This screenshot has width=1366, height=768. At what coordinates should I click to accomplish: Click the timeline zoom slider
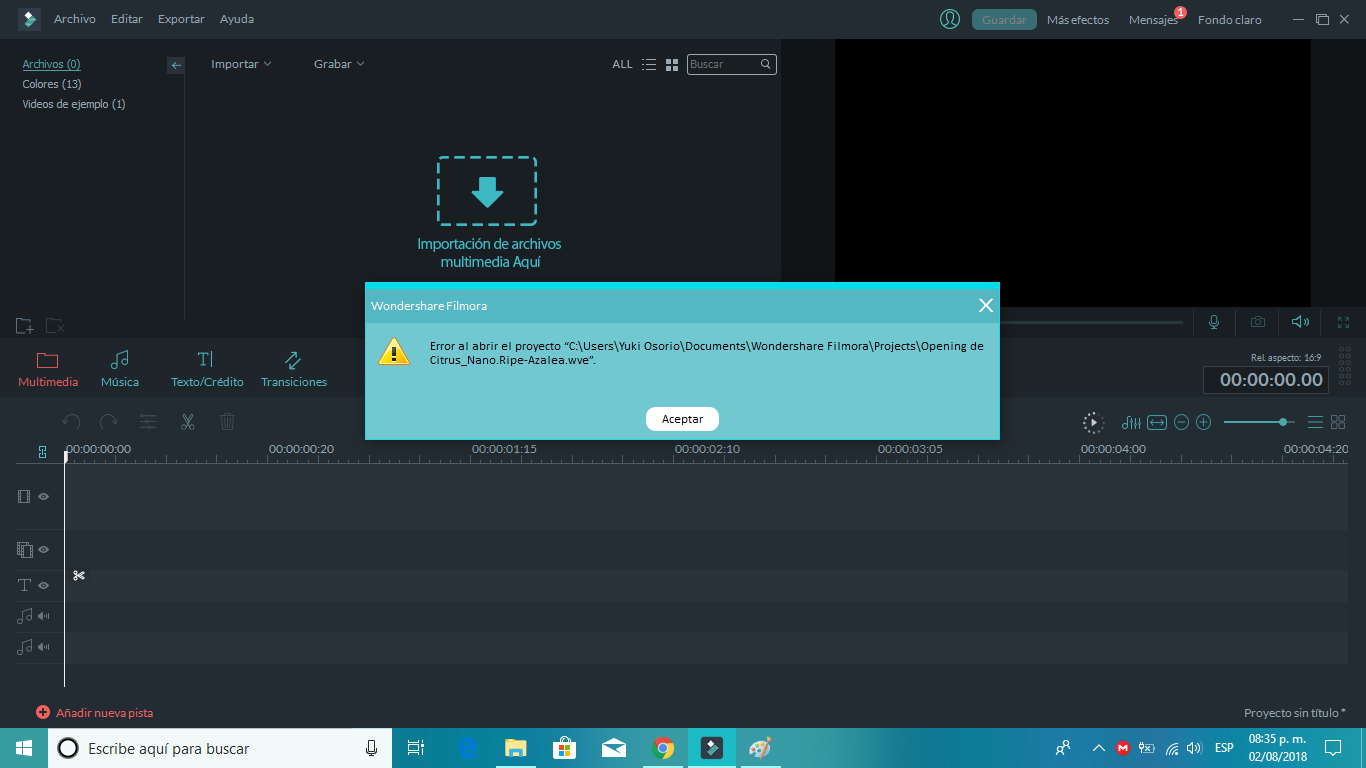pyautogui.click(x=1259, y=422)
